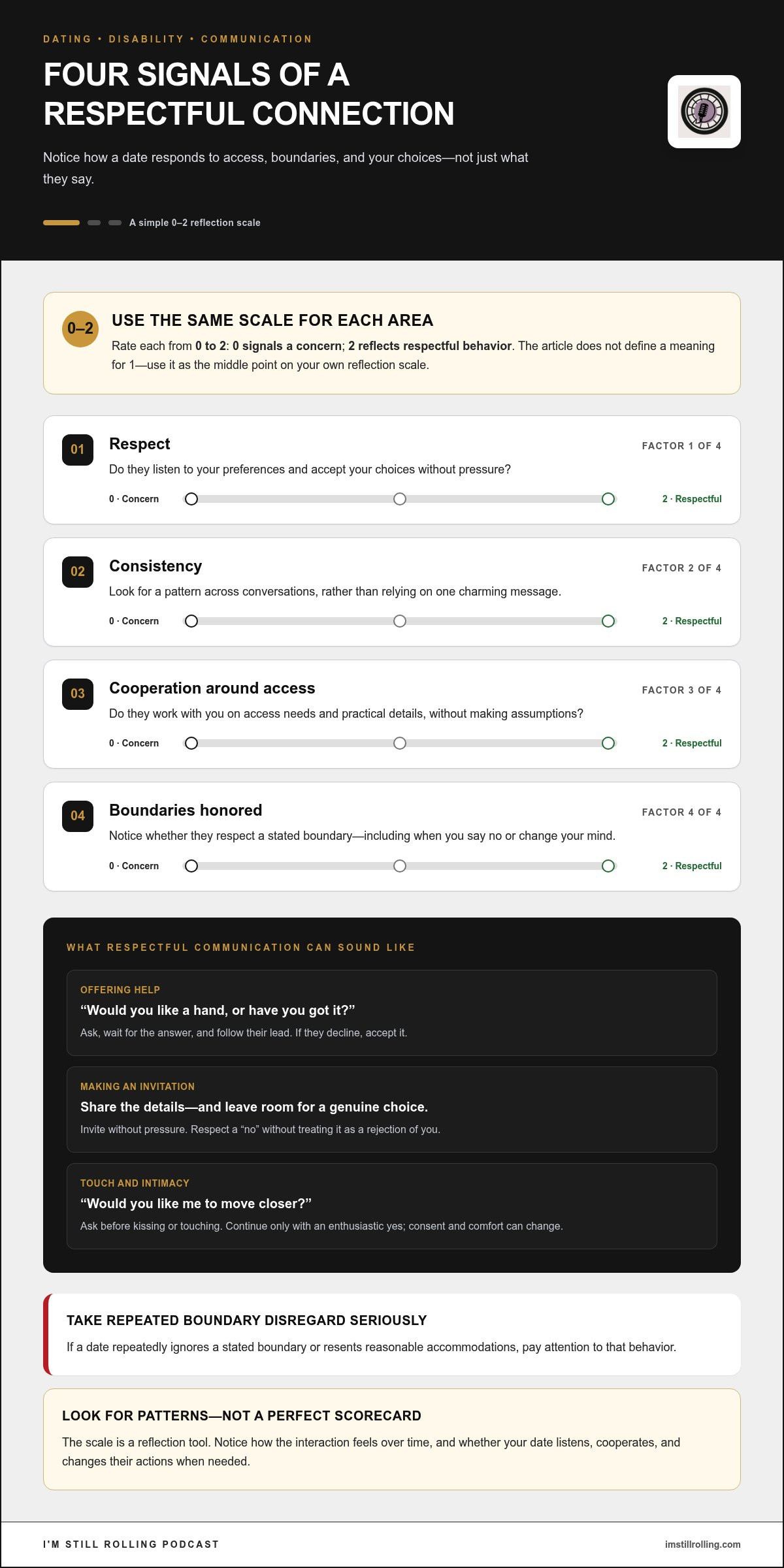Viewport: 784px width, 1568px height.
Task: Open the Making an Invitation card
Action: [x=392, y=1110]
